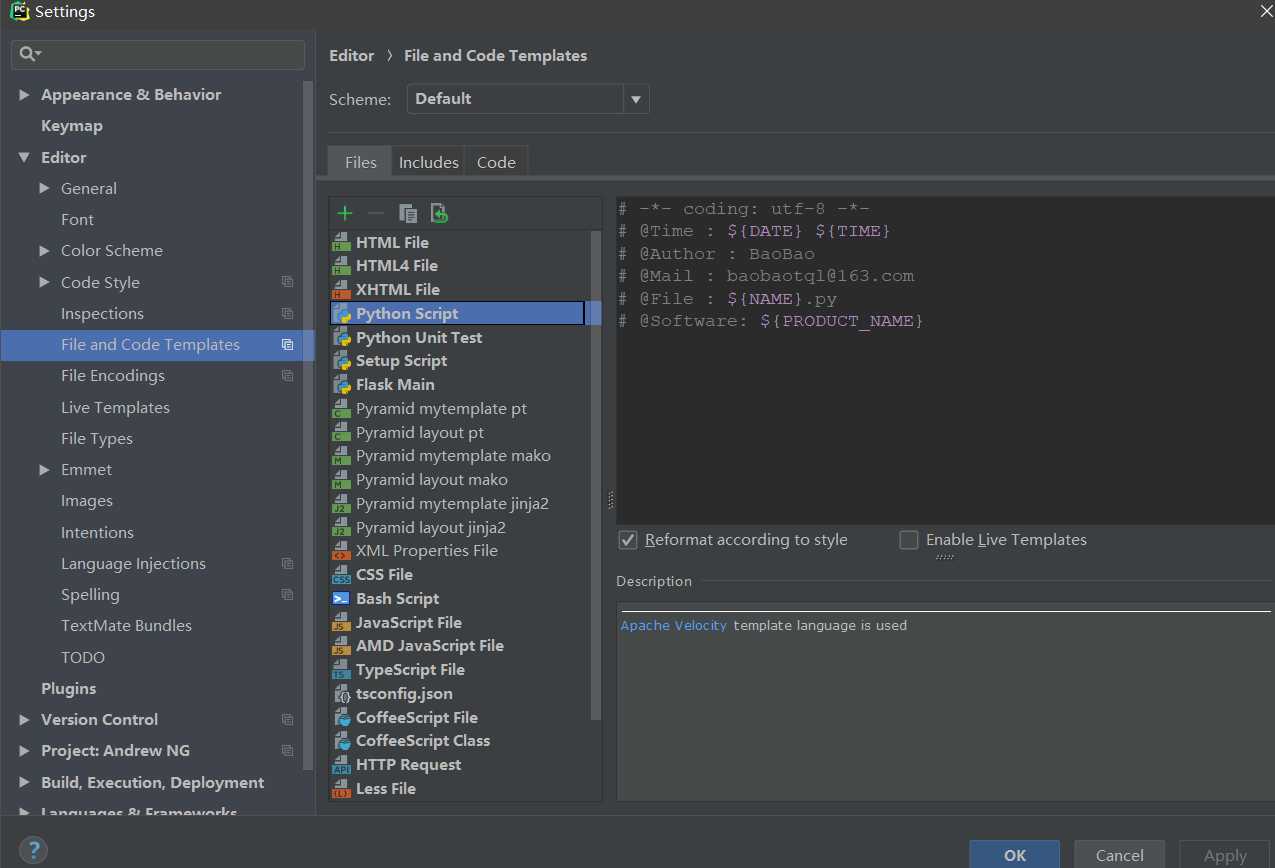Click the Copy Template icon
Screen dimensions: 1275x868
coord(407,213)
